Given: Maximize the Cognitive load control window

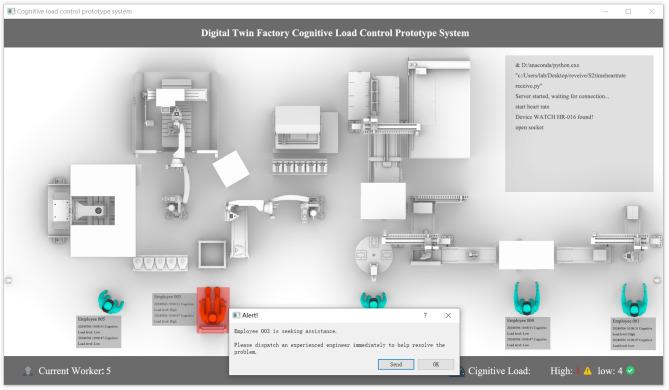Looking at the screenshot, I should point(628,12).
